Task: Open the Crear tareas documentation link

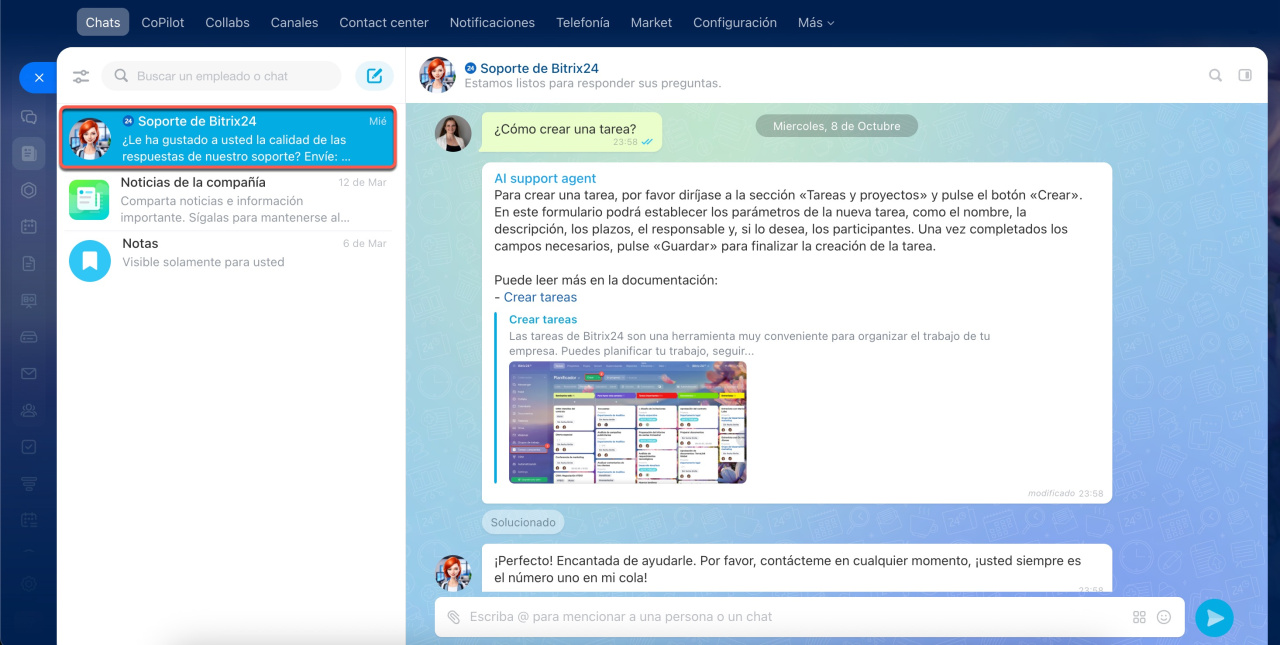Action: (x=540, y=297)
